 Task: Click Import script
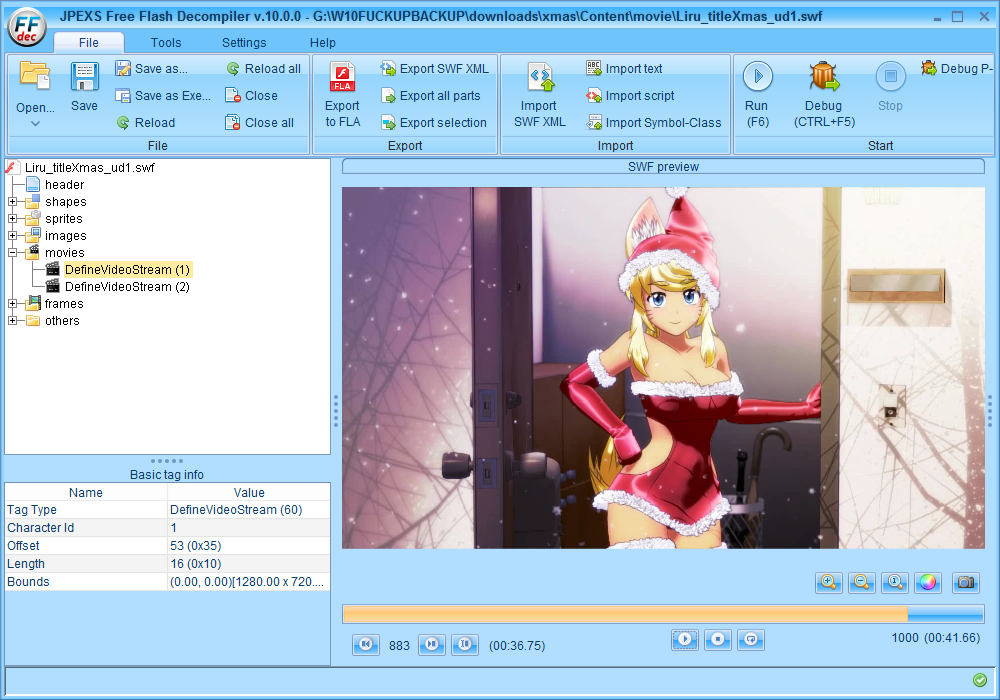tap(630, 96)
